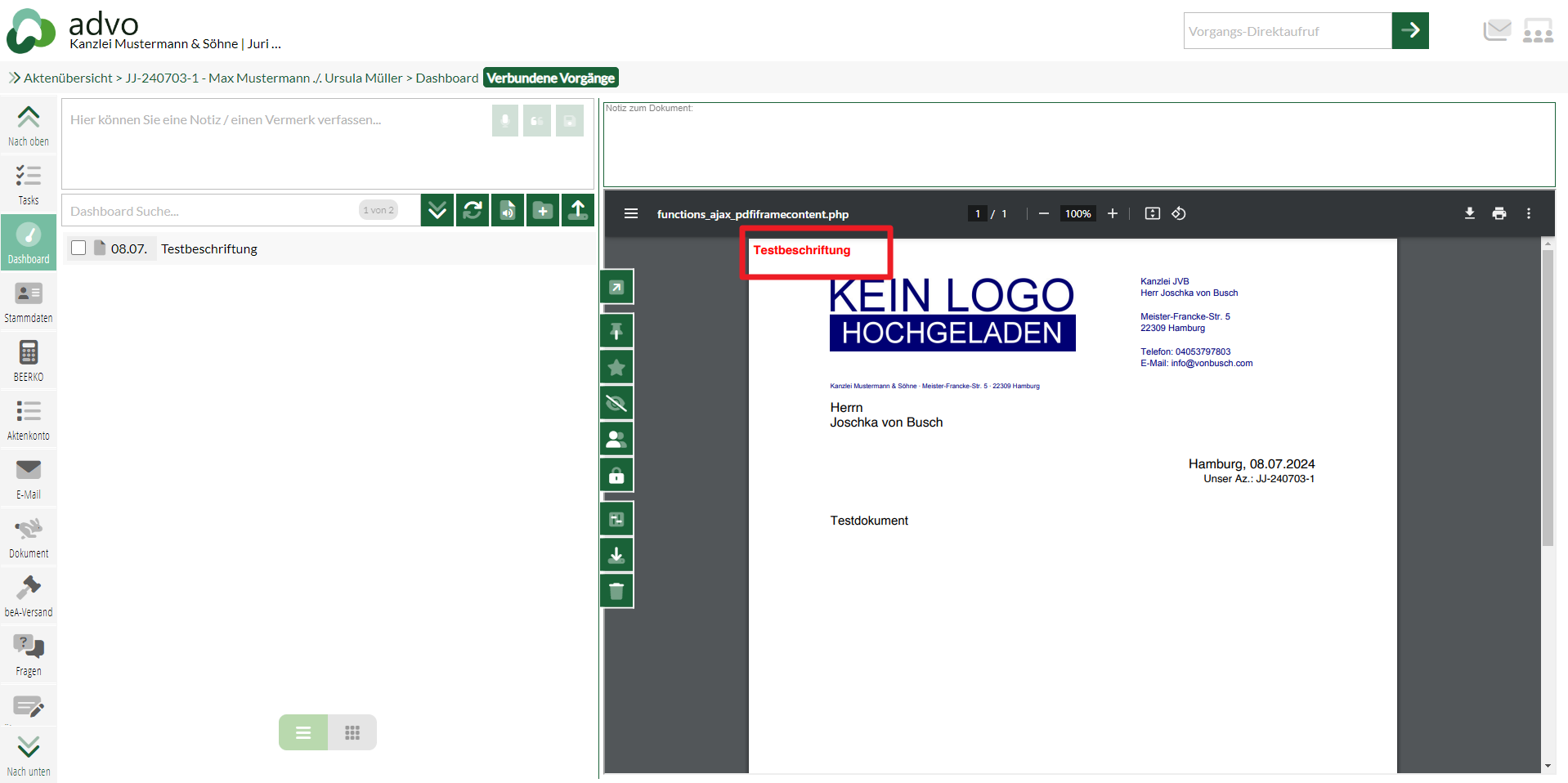Open the PDF viewer three-dot menu
Image resolution: width=1568 pixels, height=783 pixels.
(1529, 213)
